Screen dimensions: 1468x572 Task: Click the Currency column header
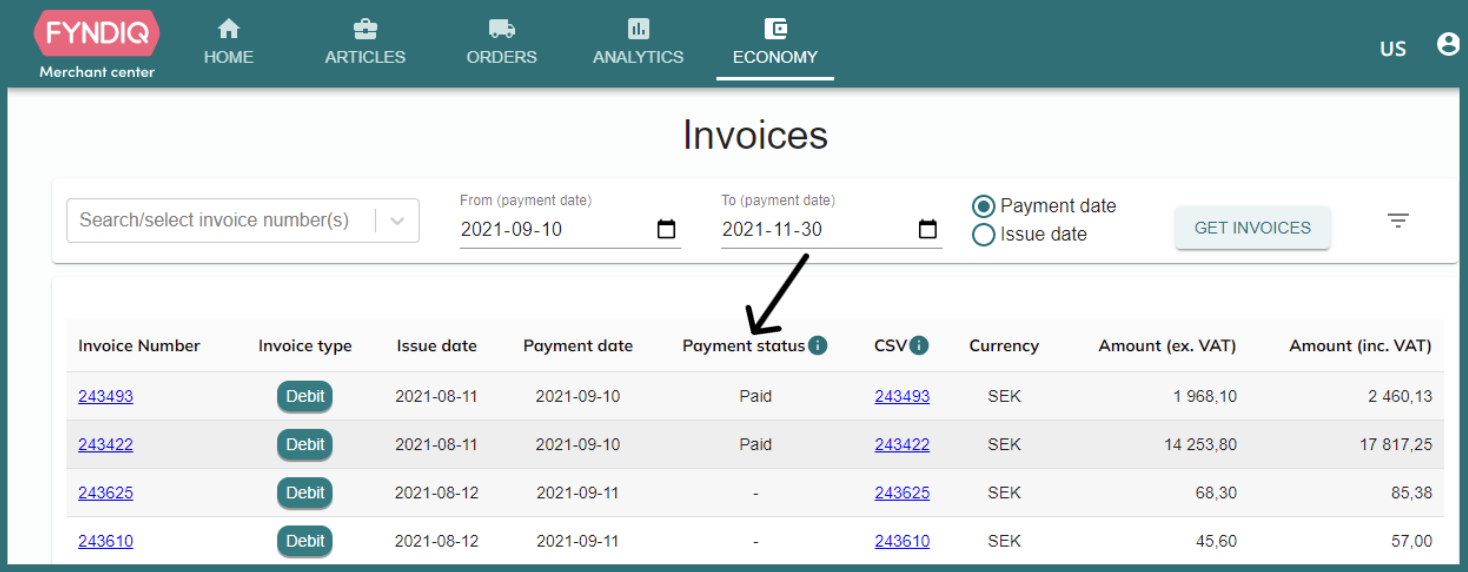pyautogui.click(x=1004, y=346)
